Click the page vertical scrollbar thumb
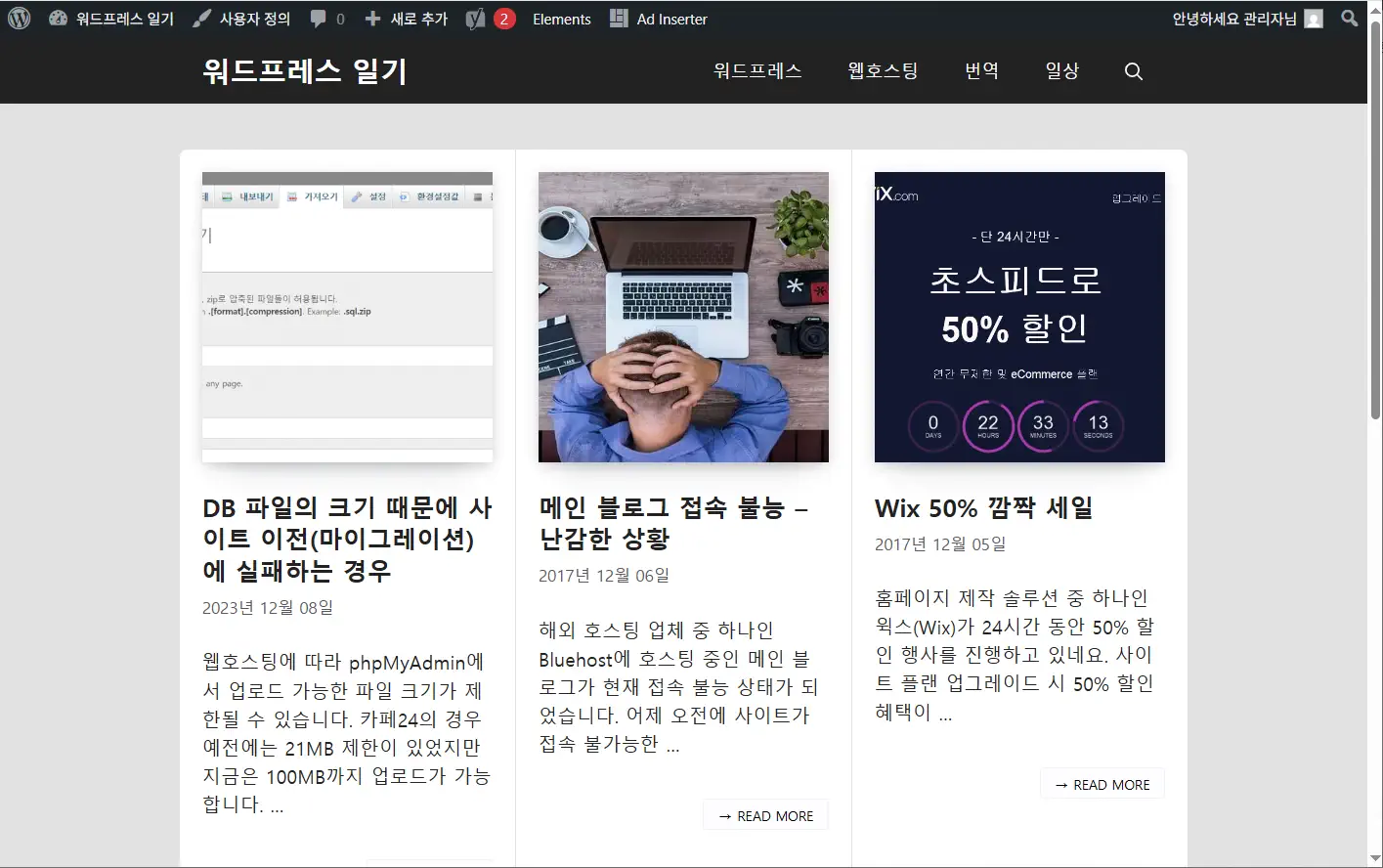Viewport: 1383px width, 868px height. (1374, 220)
